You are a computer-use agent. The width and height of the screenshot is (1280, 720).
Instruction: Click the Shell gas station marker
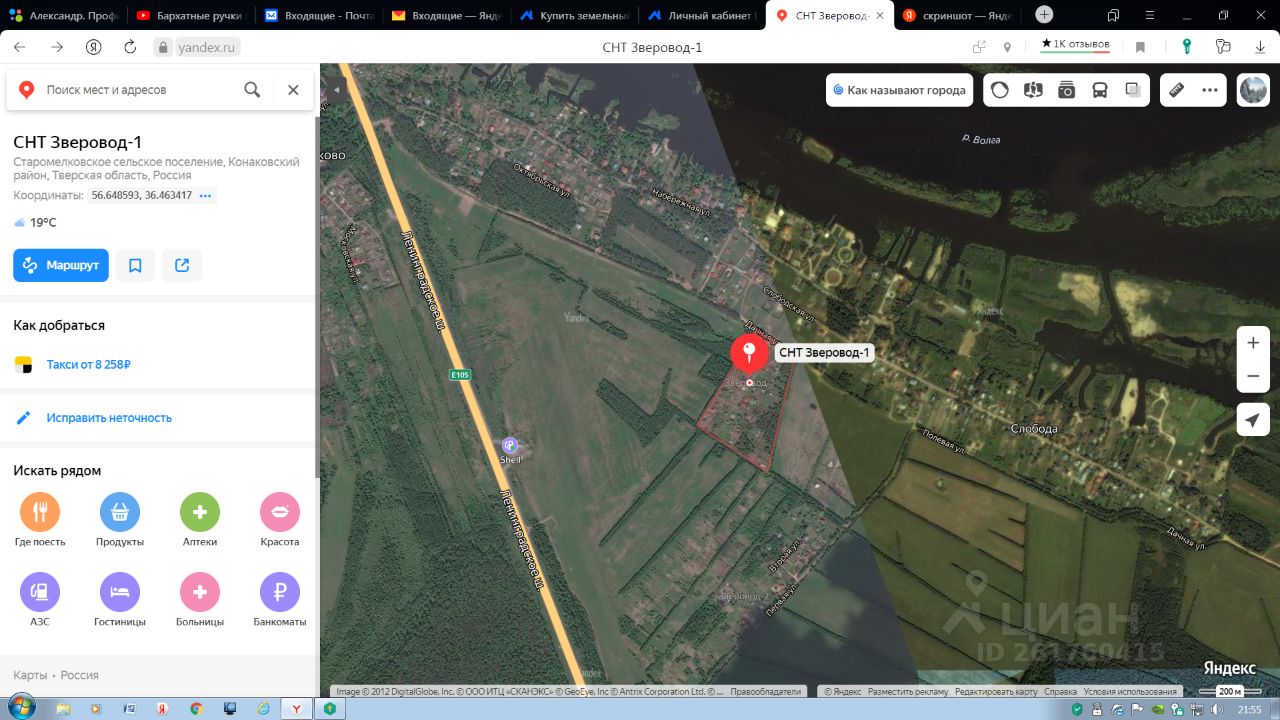point(510,445)
